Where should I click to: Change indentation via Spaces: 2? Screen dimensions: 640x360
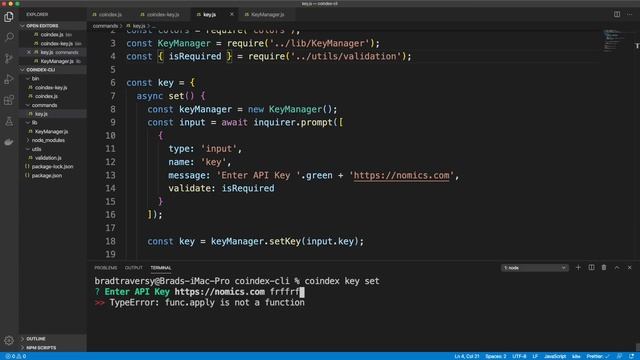pyautogui.click(x=496, y=356)
